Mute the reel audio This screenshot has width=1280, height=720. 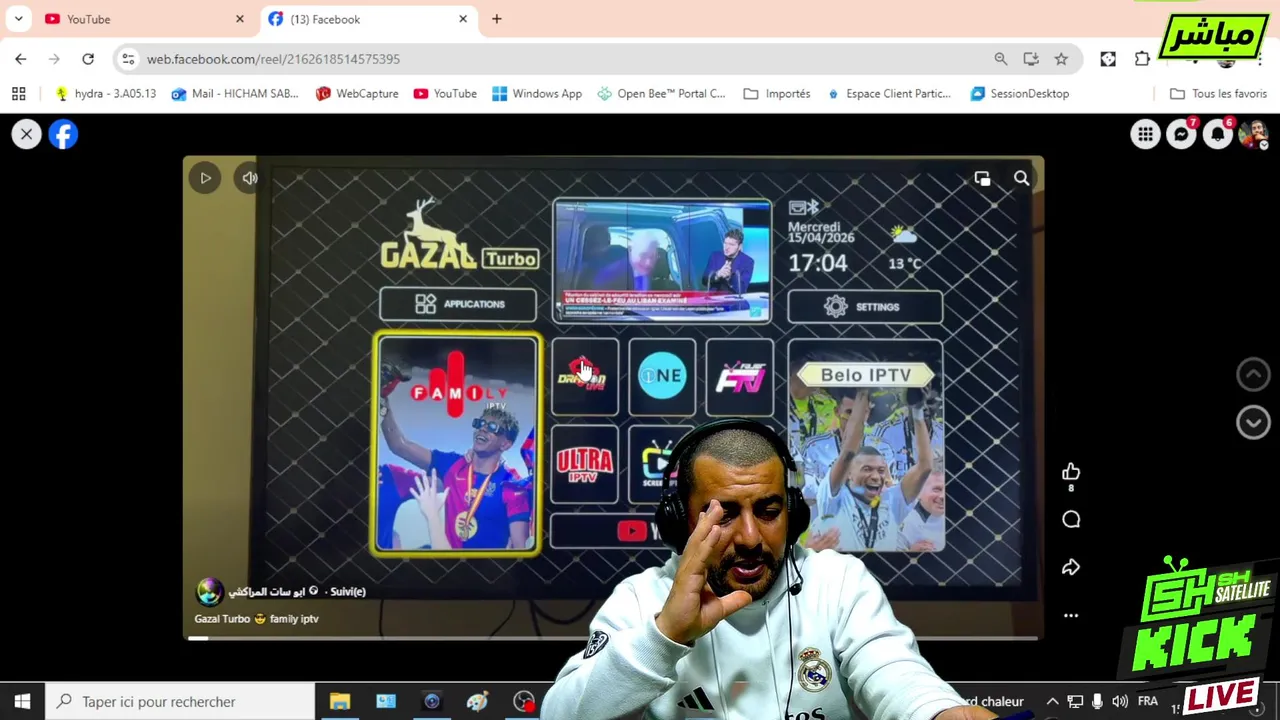249,178
